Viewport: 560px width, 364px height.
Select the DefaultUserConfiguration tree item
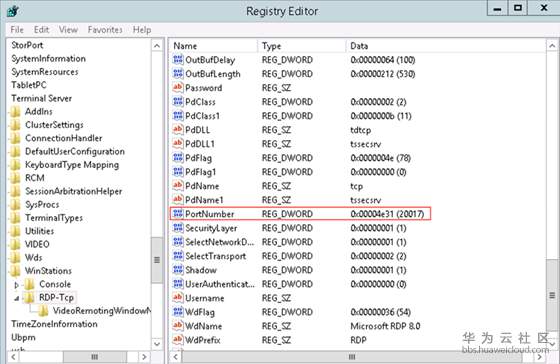click(x=75, y=151)
